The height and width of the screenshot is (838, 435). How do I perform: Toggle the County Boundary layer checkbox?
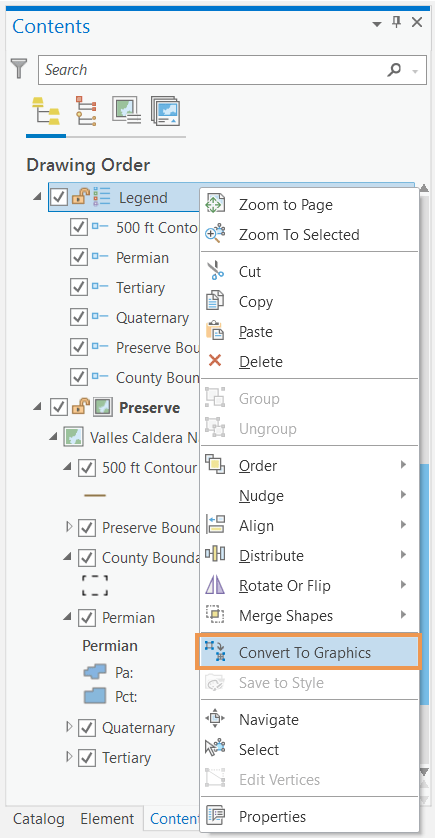87,558
